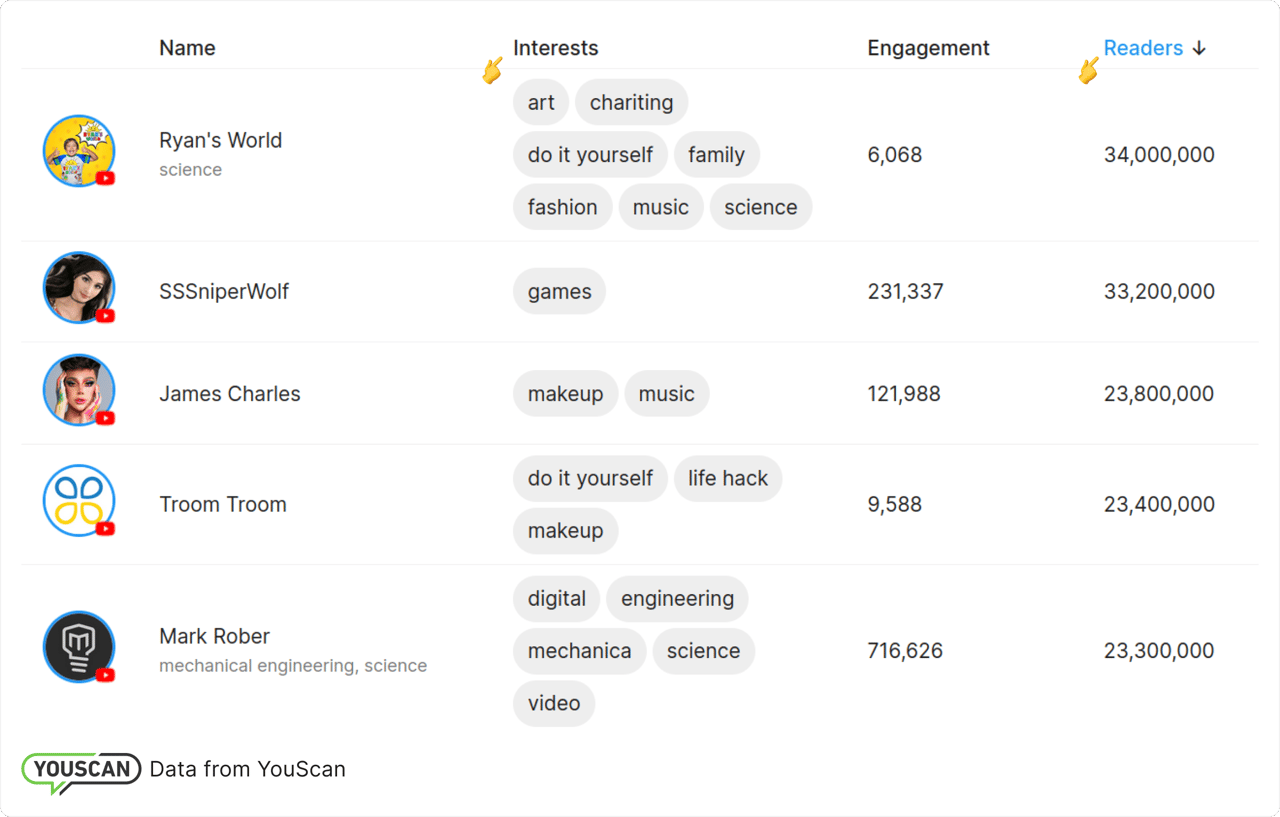
Task: Click the YouScan logo
Action: [81, 771]
